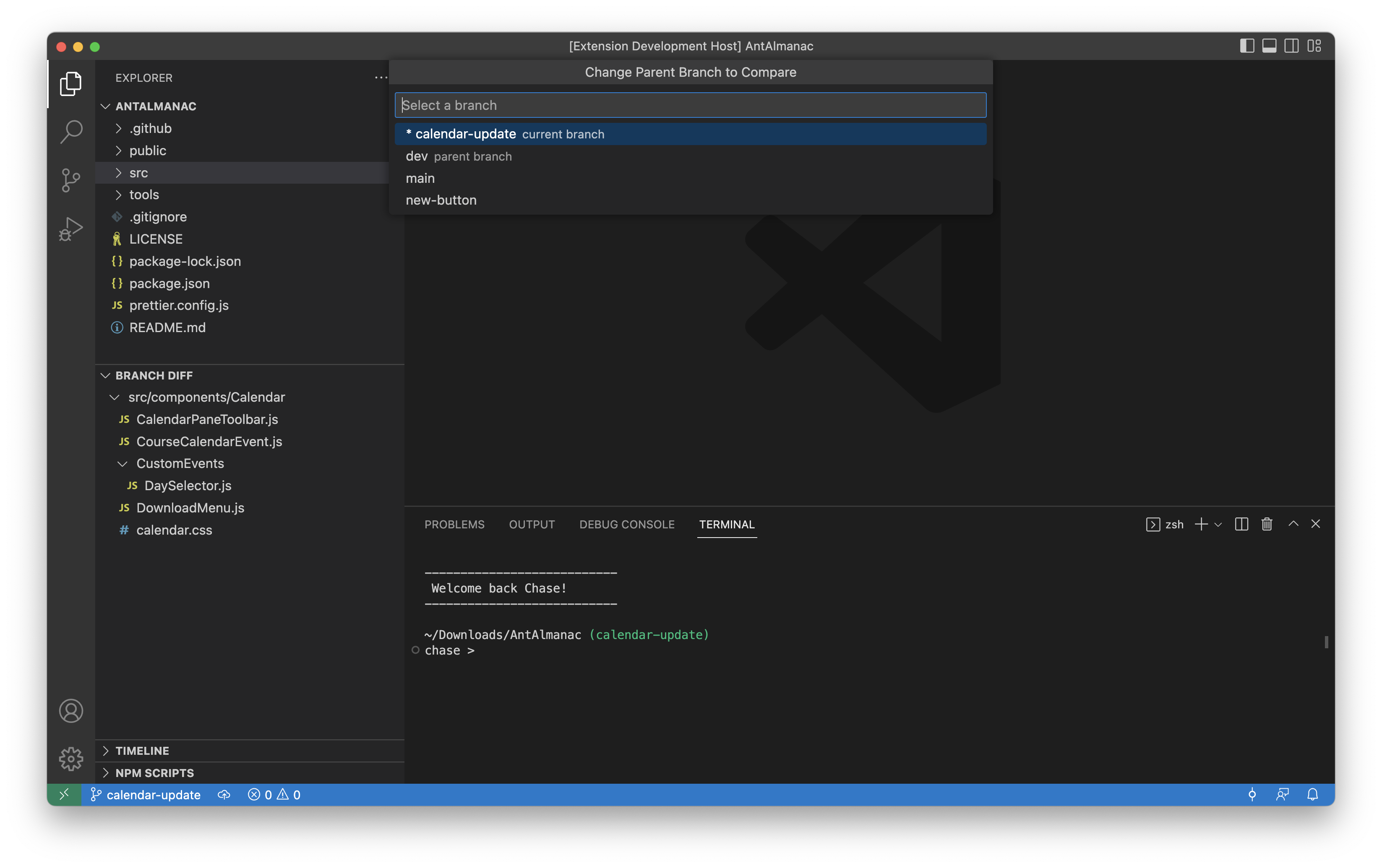The height and width of the screenshot is (868, 1382).
Task: Open the notifications bell in status bar
Action: pos(1312,795)
